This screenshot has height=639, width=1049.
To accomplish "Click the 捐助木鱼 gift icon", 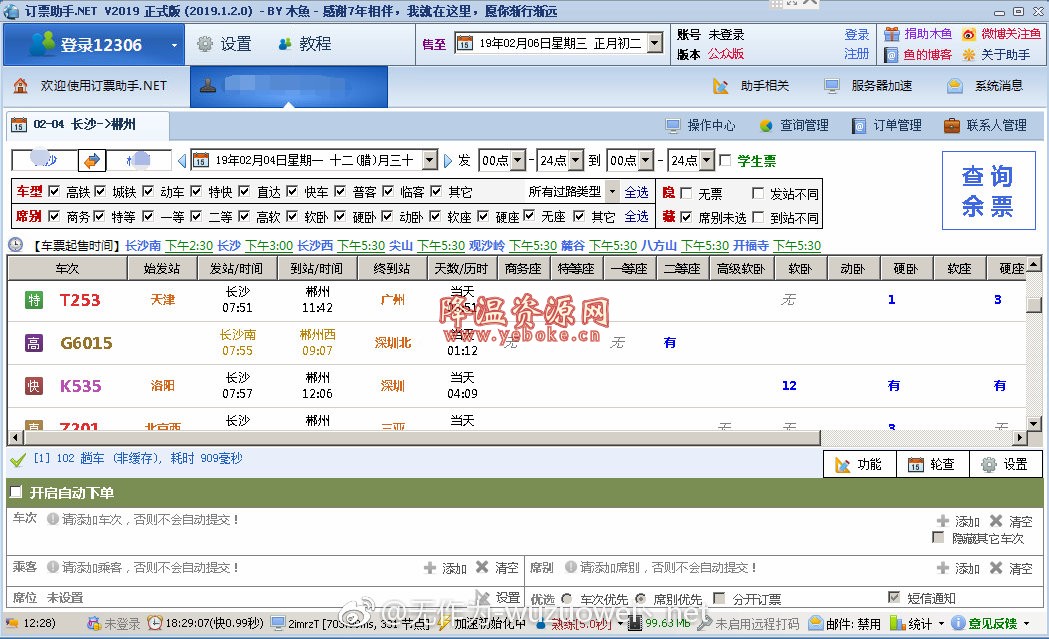I will [891, 34].
